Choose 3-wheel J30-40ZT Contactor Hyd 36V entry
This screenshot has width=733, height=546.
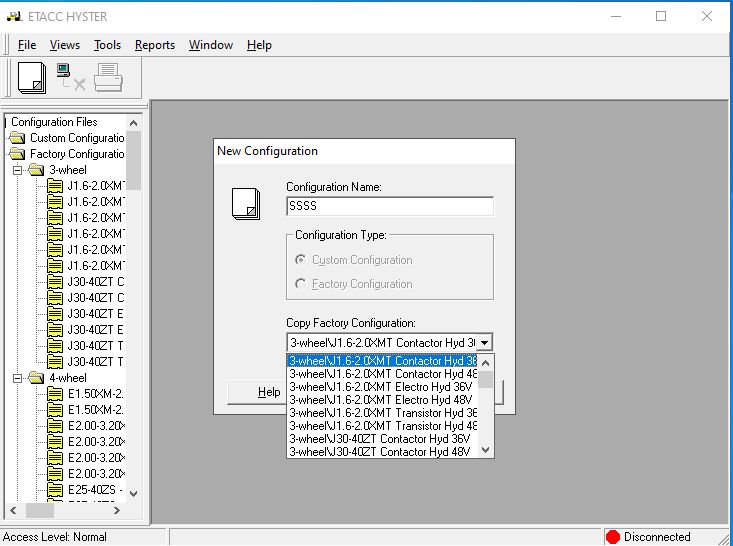[380, 438]
